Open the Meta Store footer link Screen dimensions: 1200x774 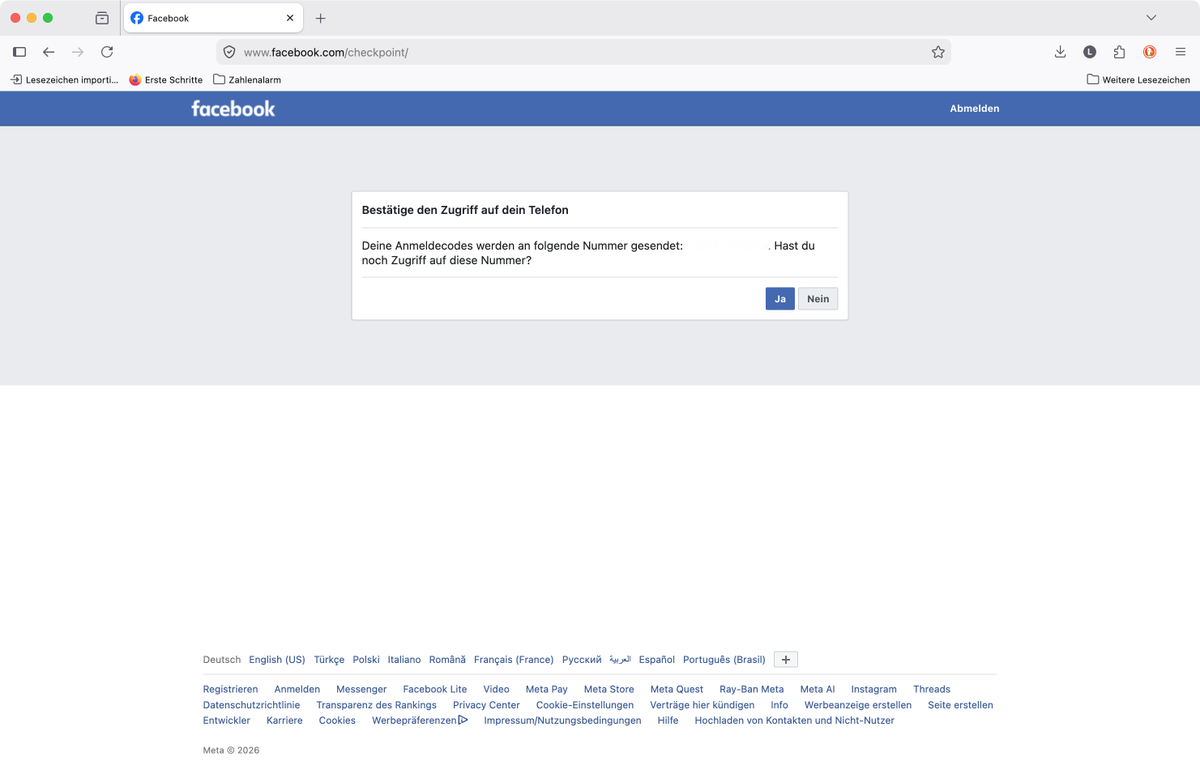[x=609, y=689]
